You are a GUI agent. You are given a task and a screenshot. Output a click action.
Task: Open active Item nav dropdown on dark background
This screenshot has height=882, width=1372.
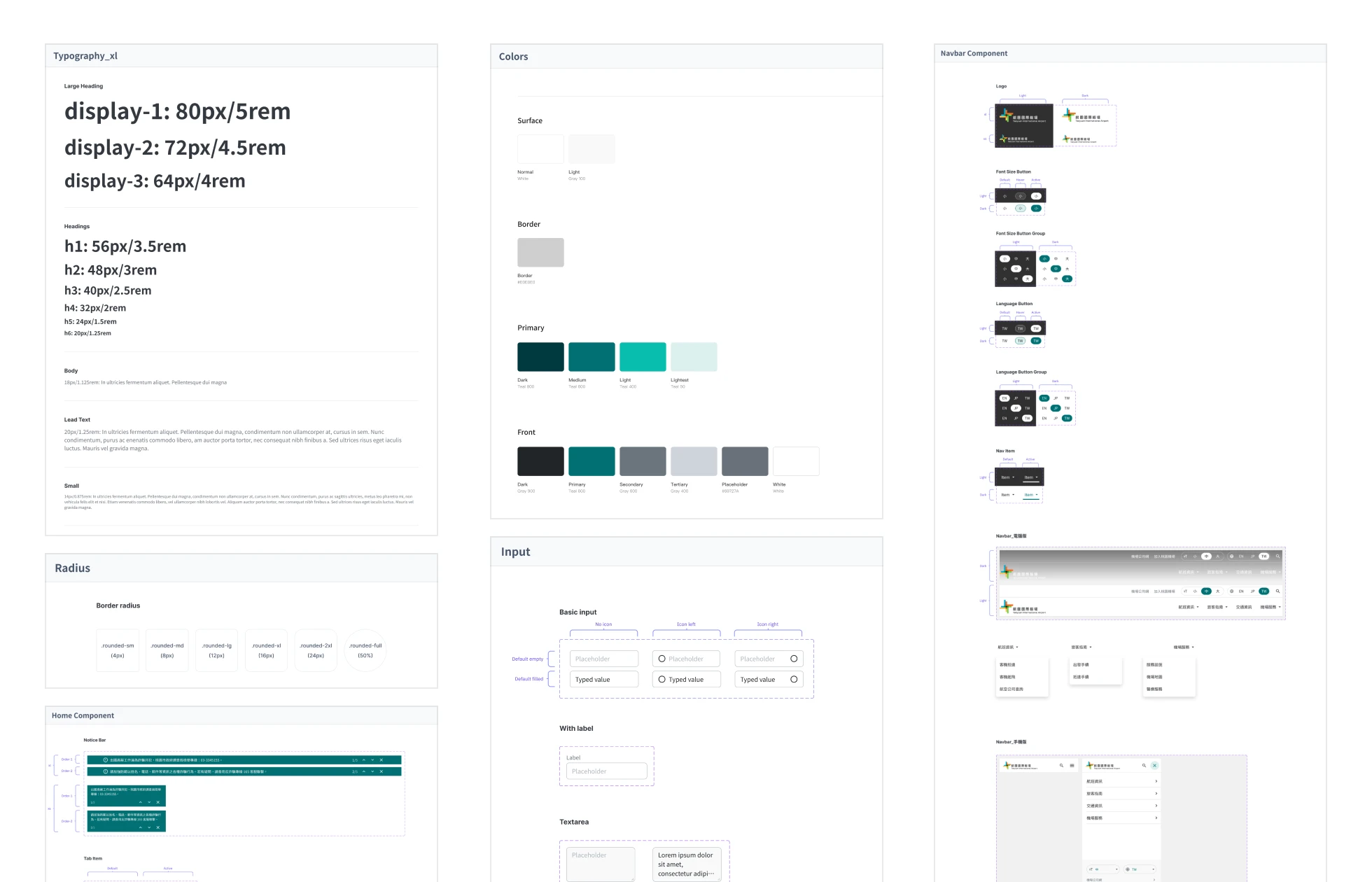point(1031,477)
